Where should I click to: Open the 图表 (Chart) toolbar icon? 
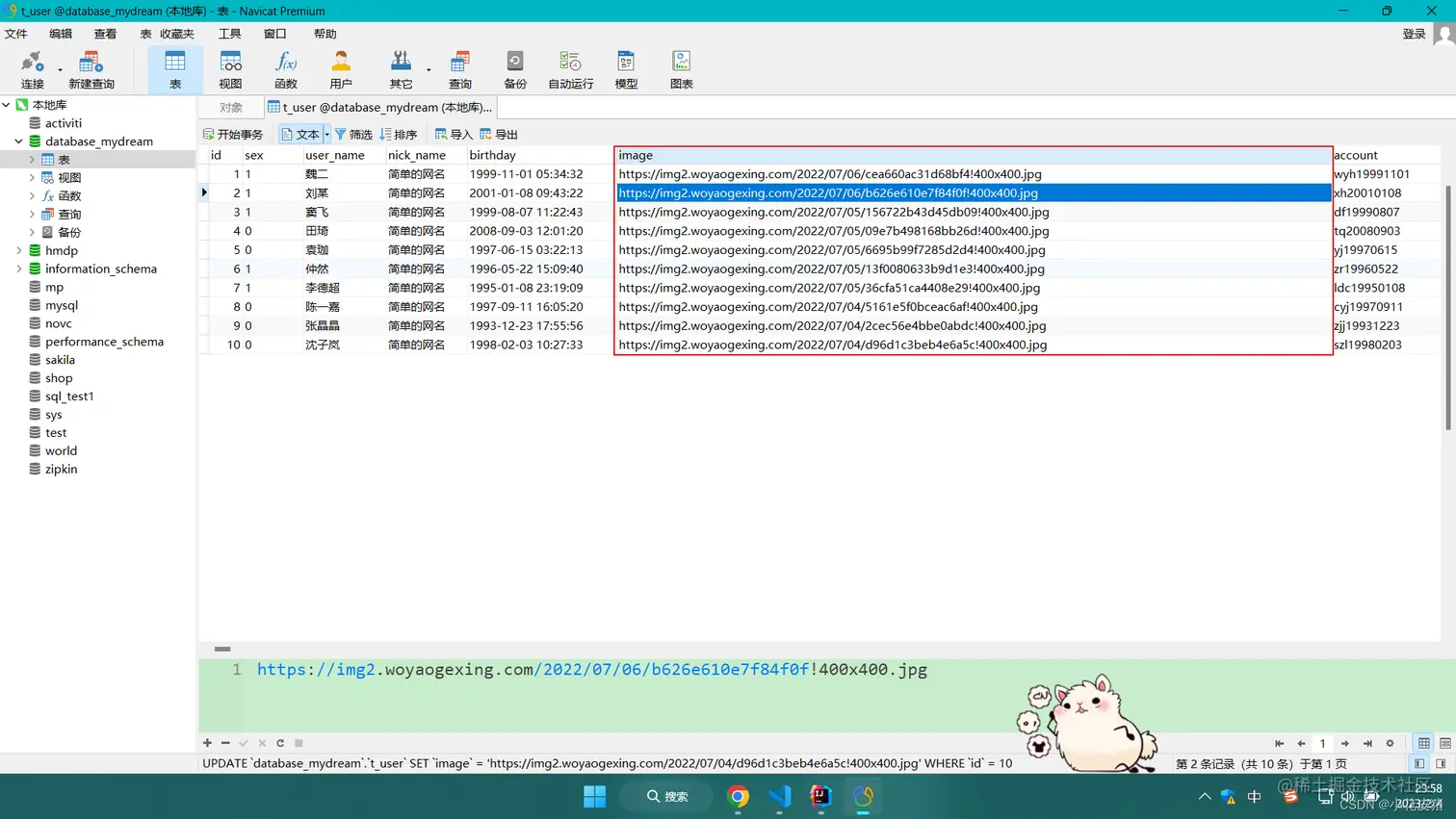coord(682,70)
